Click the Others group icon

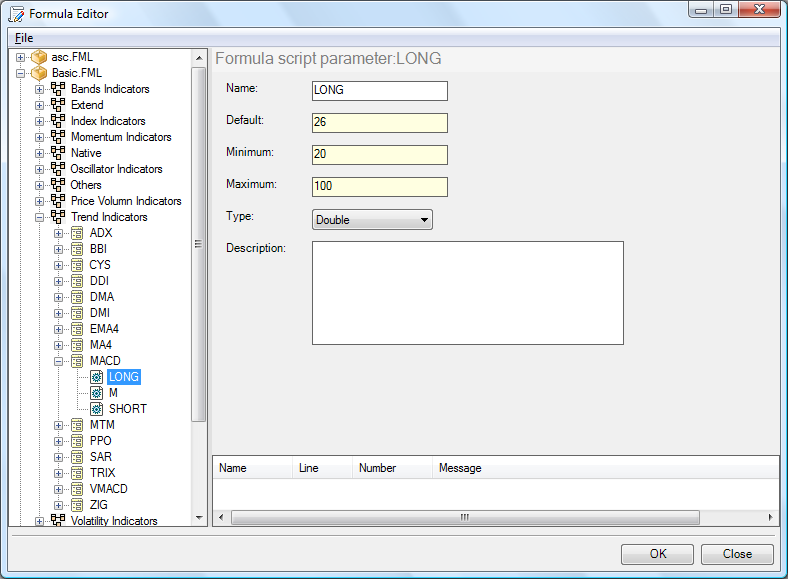pyautogui.click(x=58, y=185)
